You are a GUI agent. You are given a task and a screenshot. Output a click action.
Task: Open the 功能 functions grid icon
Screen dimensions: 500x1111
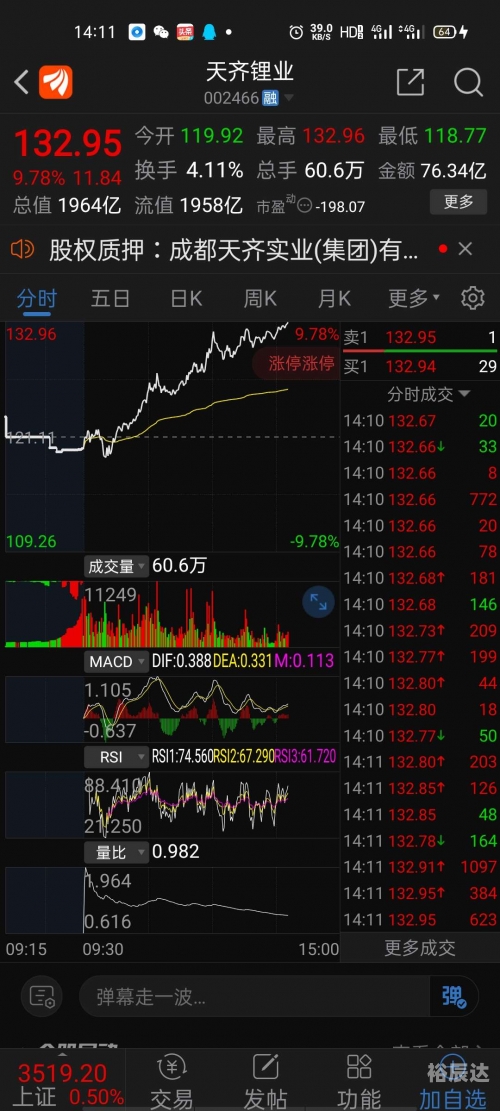pyautogui.click(x=359, y=1081)
